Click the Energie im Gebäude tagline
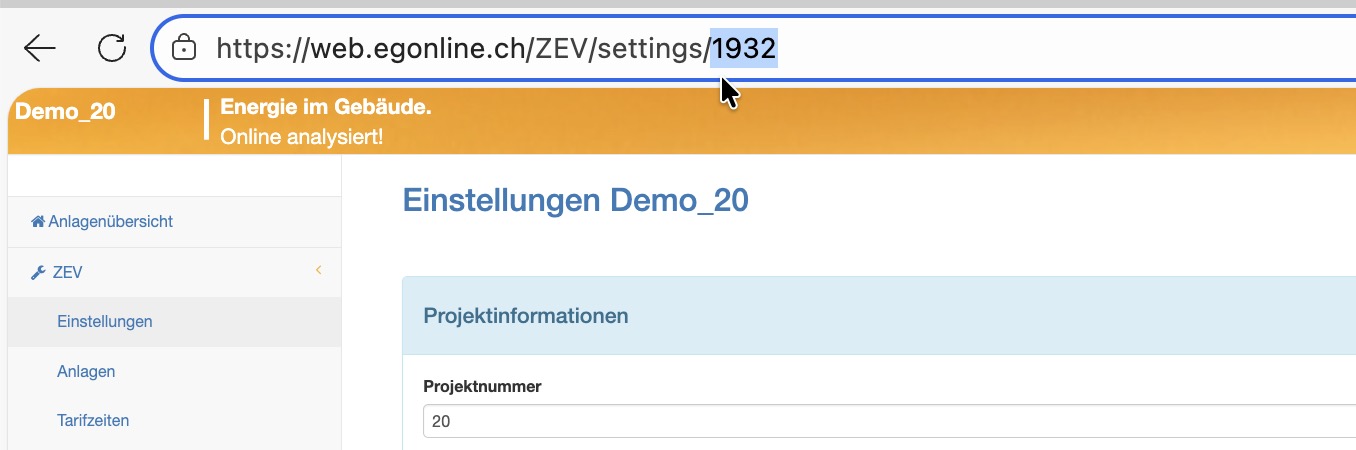 coord(326,107)
